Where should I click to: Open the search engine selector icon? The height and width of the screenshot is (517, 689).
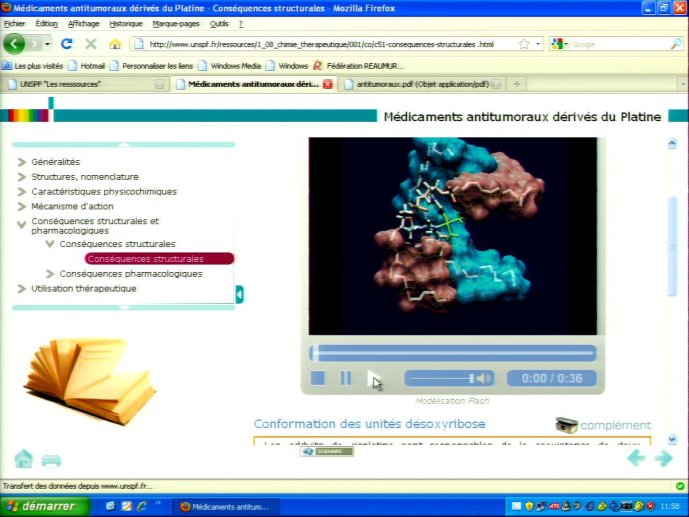[558, 44]
